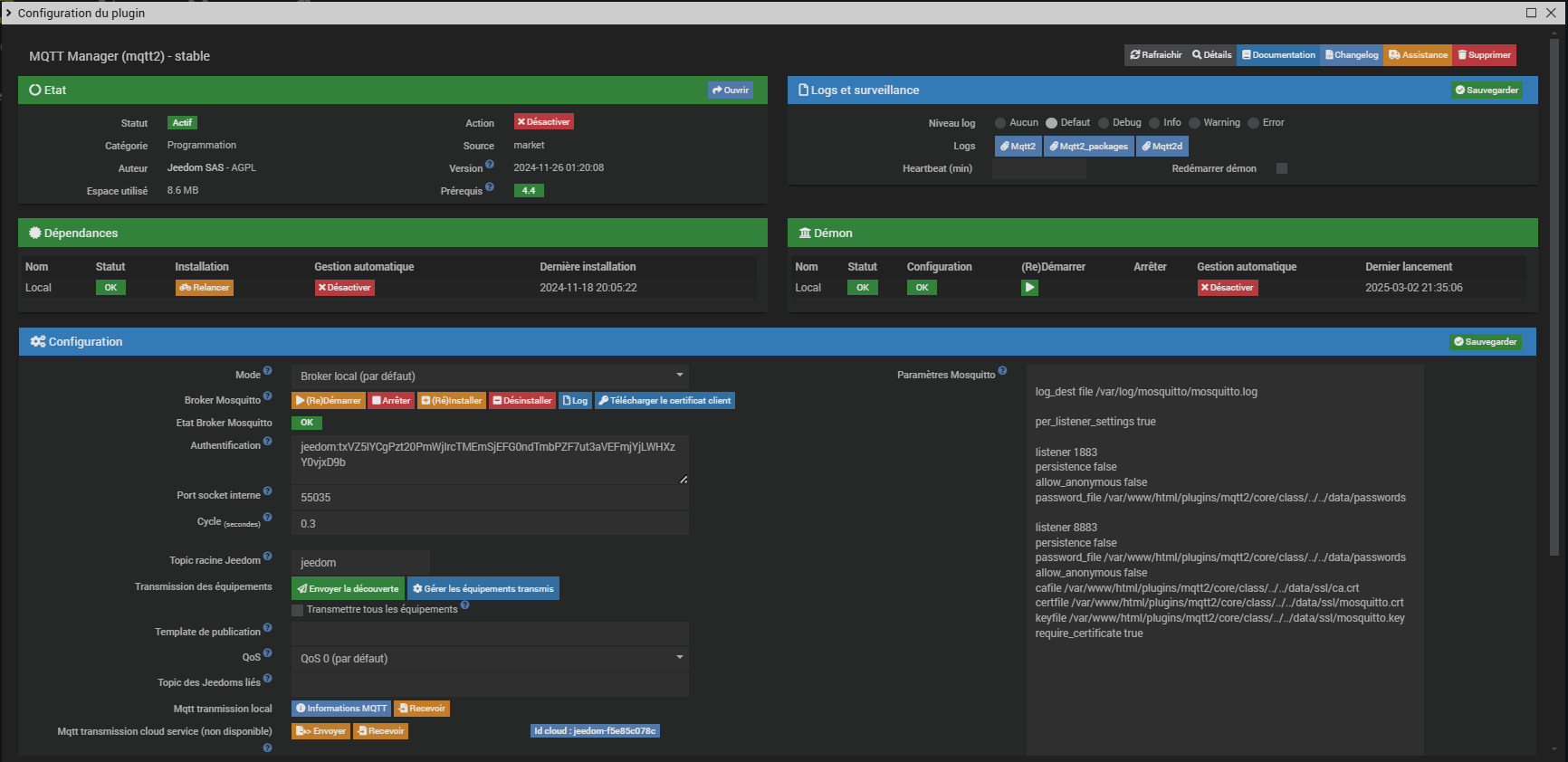Click the Rafraichir refresh button
Viewport: 1568px width, 762px height.
[1155, 55]
